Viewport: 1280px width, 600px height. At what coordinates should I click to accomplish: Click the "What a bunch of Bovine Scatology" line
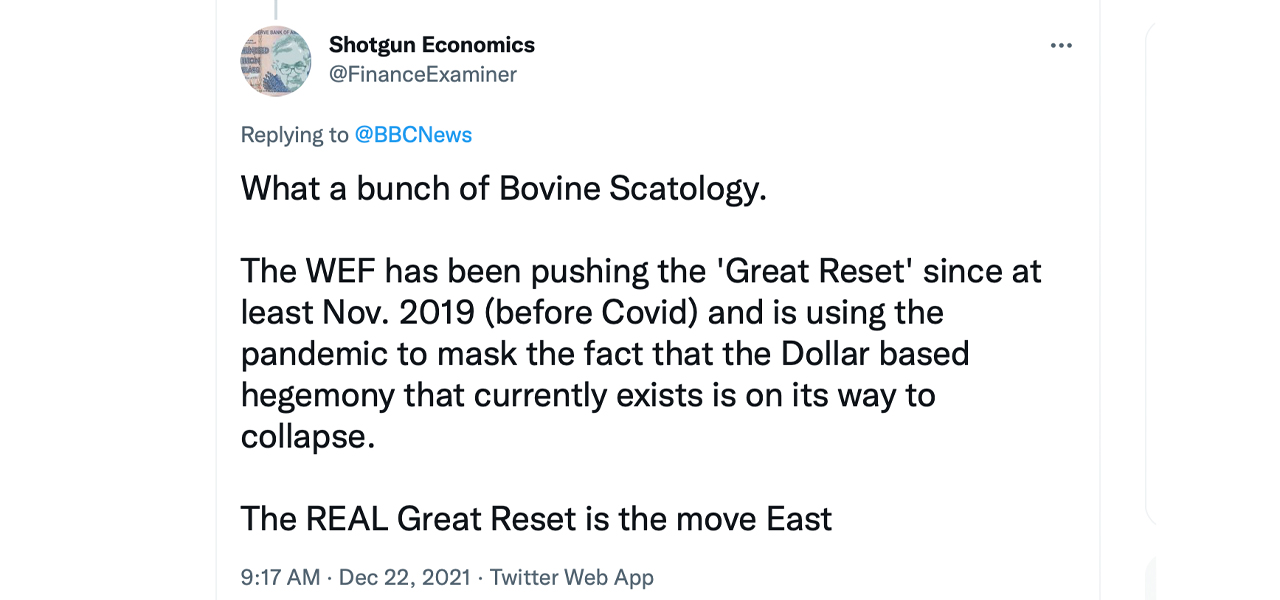click(x=503, y=188)
